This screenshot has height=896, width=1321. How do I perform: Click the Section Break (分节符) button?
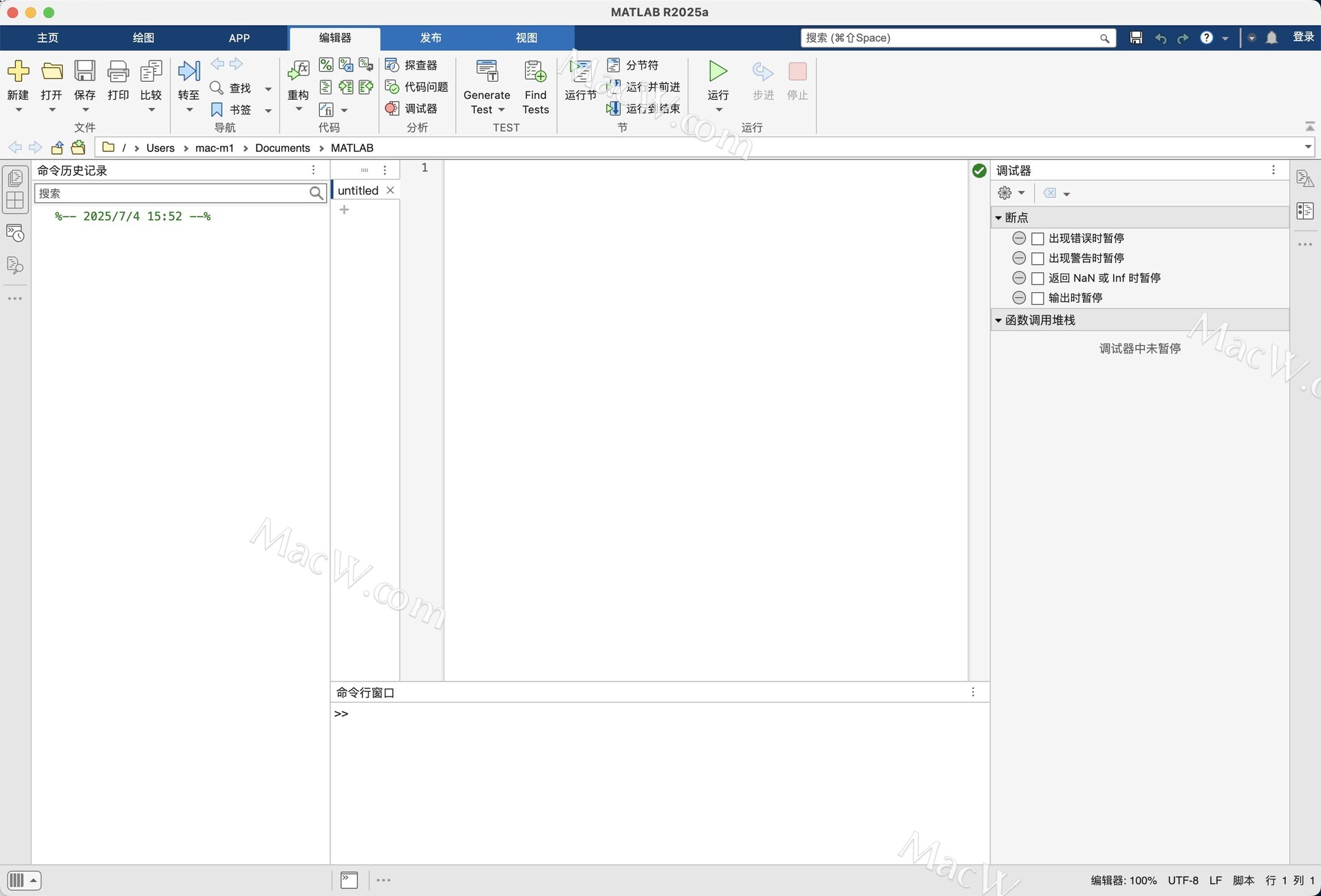pos(634,65)
